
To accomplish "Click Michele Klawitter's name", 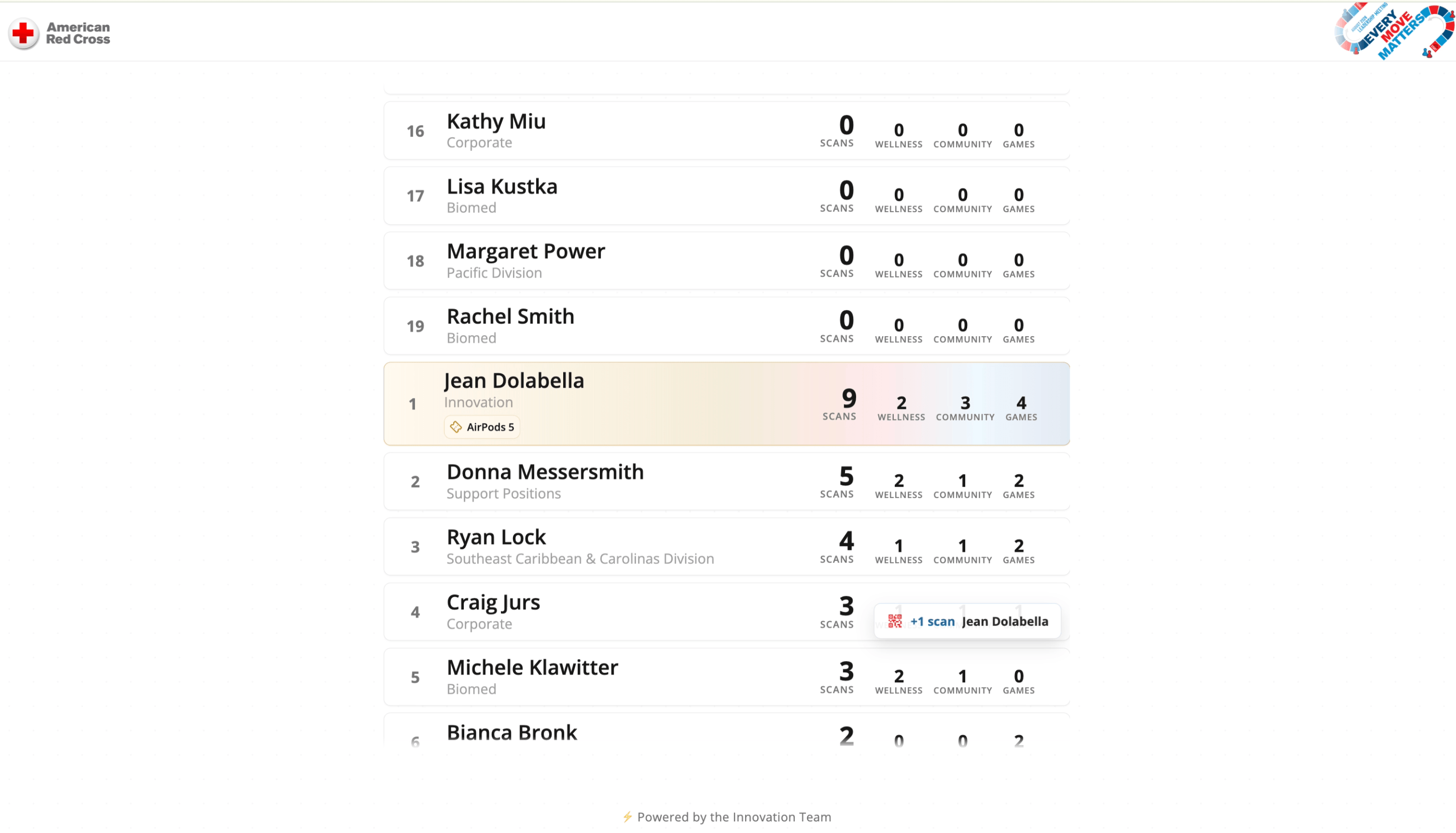I will point(532,668).
